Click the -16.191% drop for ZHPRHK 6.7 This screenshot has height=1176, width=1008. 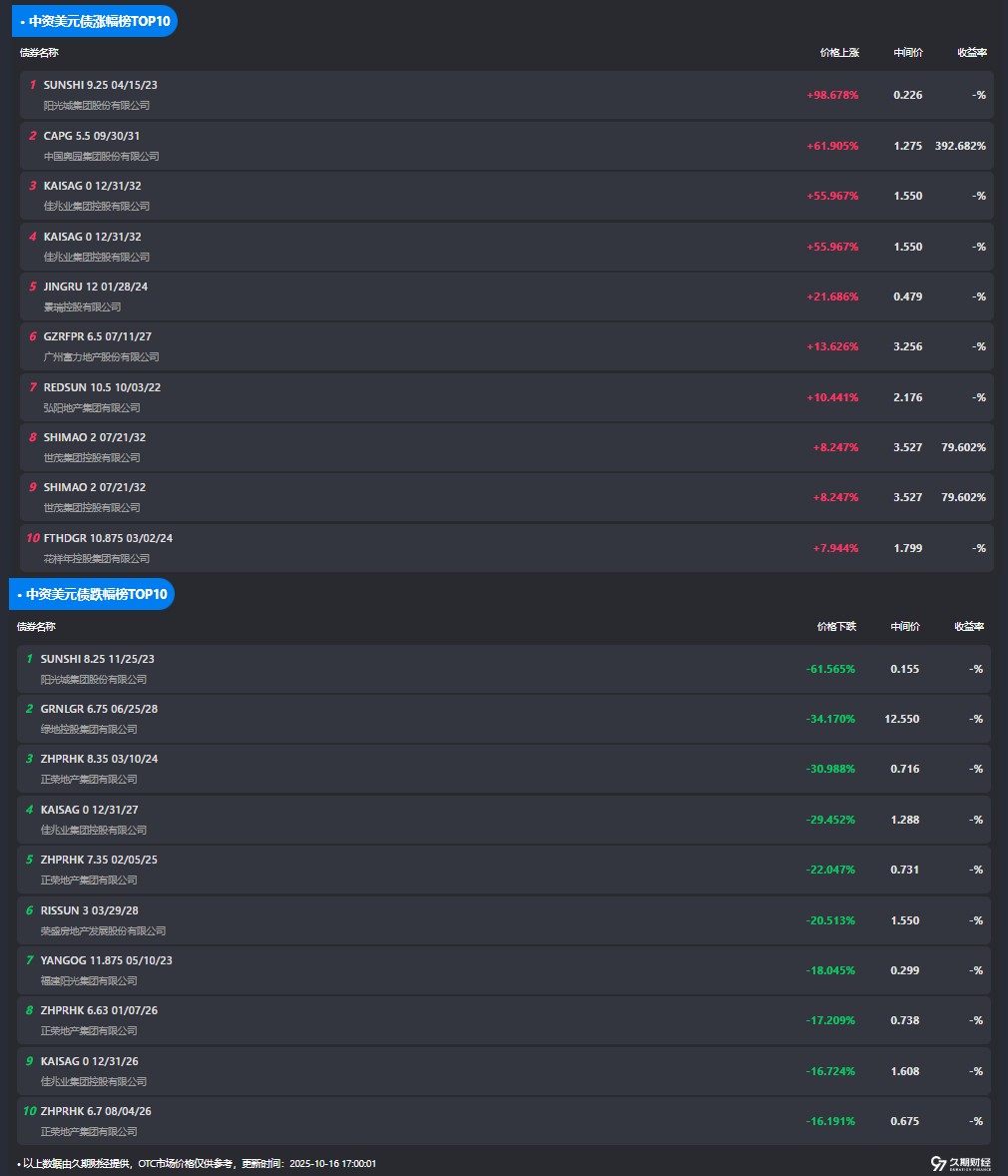829,1121
